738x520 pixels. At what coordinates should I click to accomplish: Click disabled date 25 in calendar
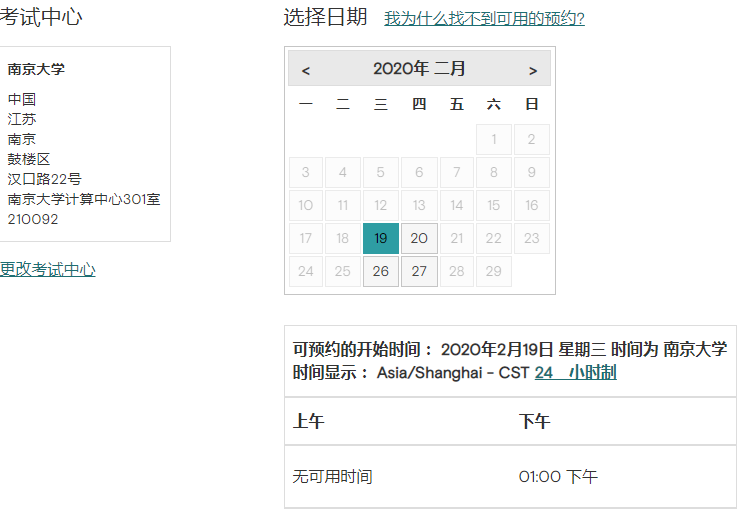(343, 271)
